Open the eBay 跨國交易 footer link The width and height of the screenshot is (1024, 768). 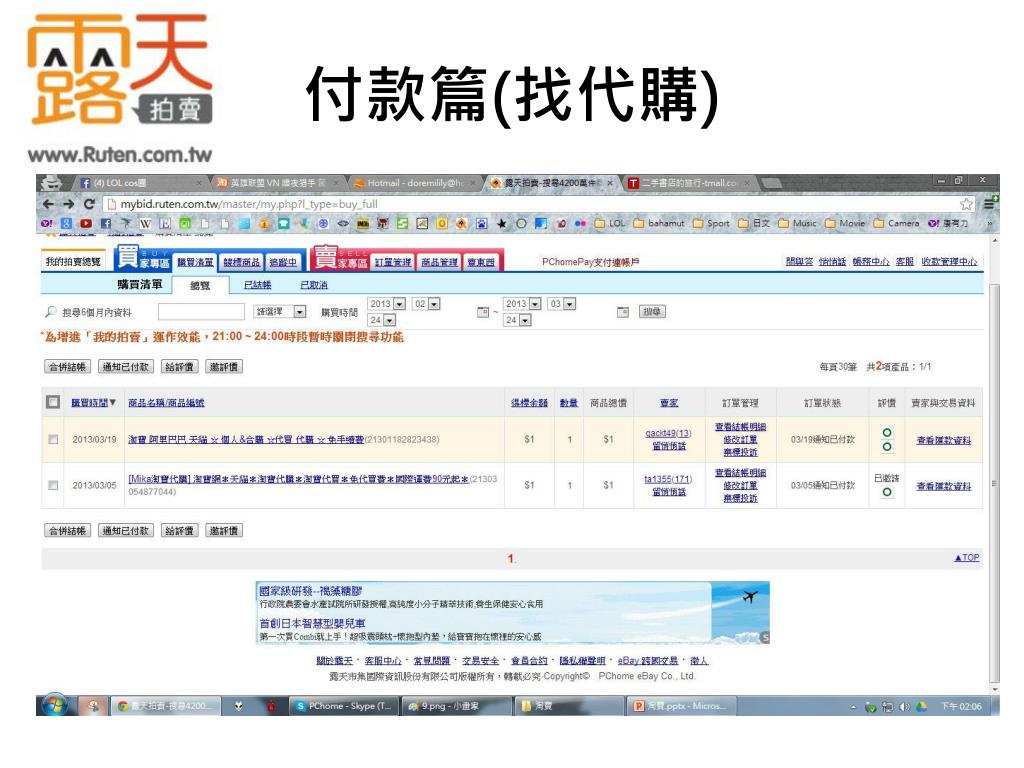[x=648, y=661]
